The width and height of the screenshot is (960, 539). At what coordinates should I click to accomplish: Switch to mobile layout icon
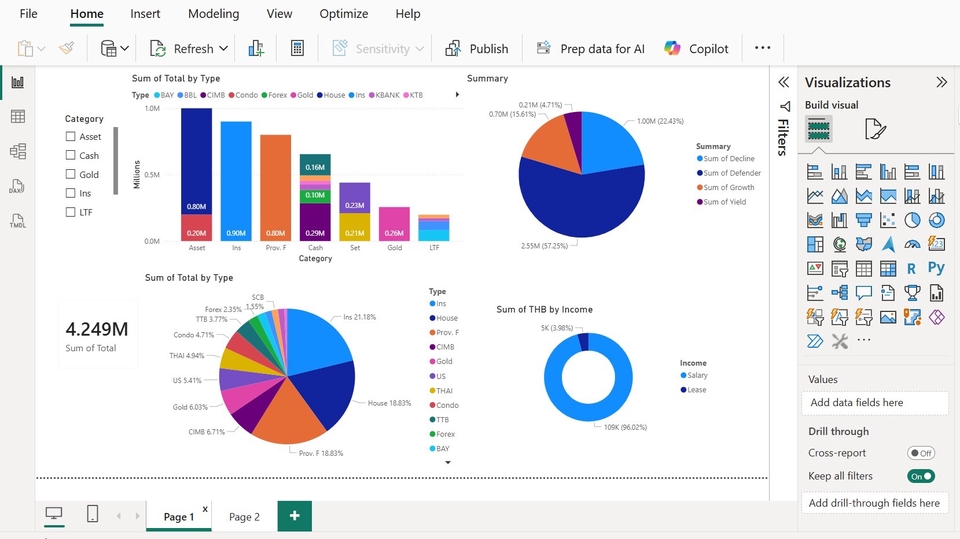click(x=92, y=514)
